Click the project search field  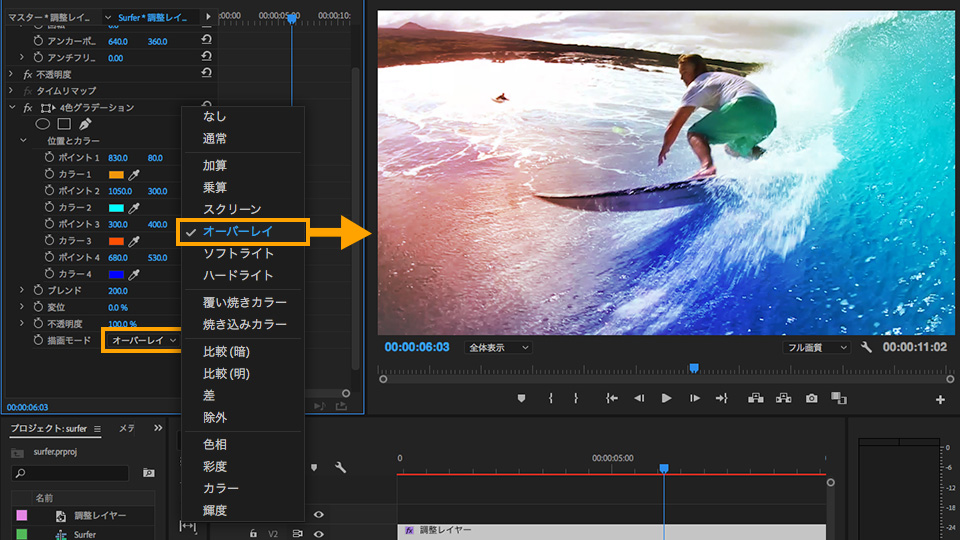[70, 473]
